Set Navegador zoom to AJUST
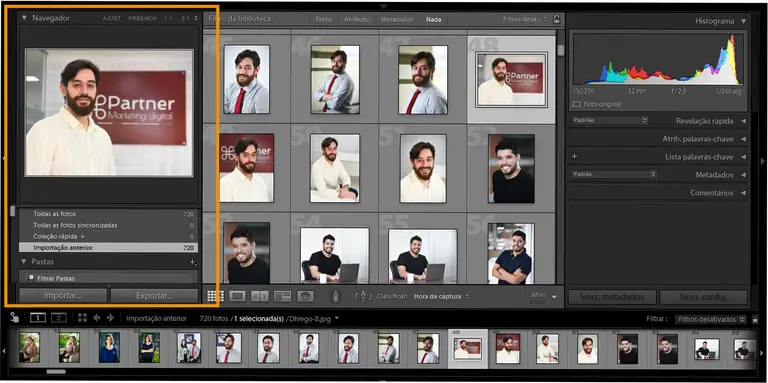The image size is (768, 383). (112, 18)
